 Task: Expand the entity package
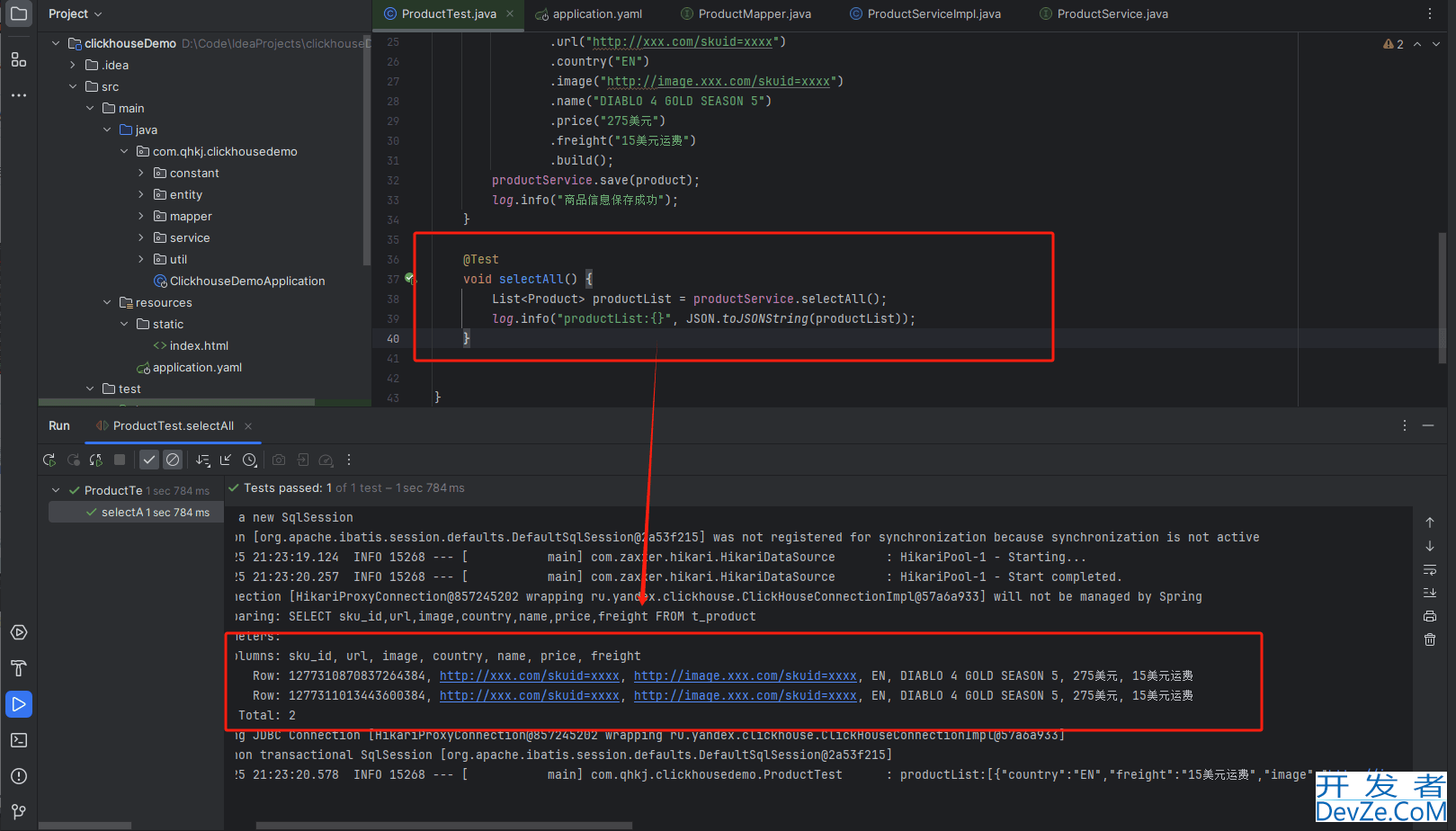[141, 194]
